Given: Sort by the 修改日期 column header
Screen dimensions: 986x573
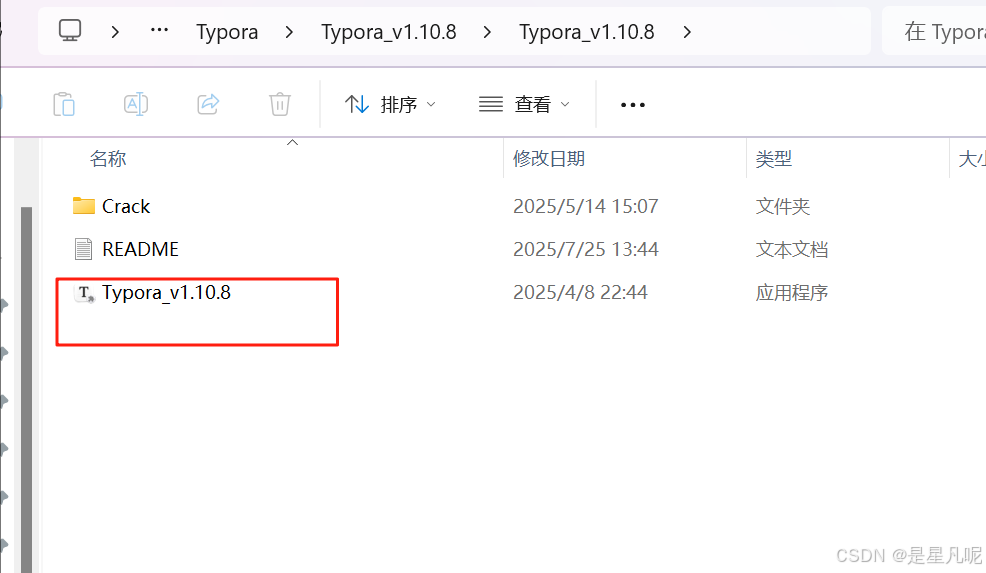Looking at the screenshot, I should [x=549, y=159].
